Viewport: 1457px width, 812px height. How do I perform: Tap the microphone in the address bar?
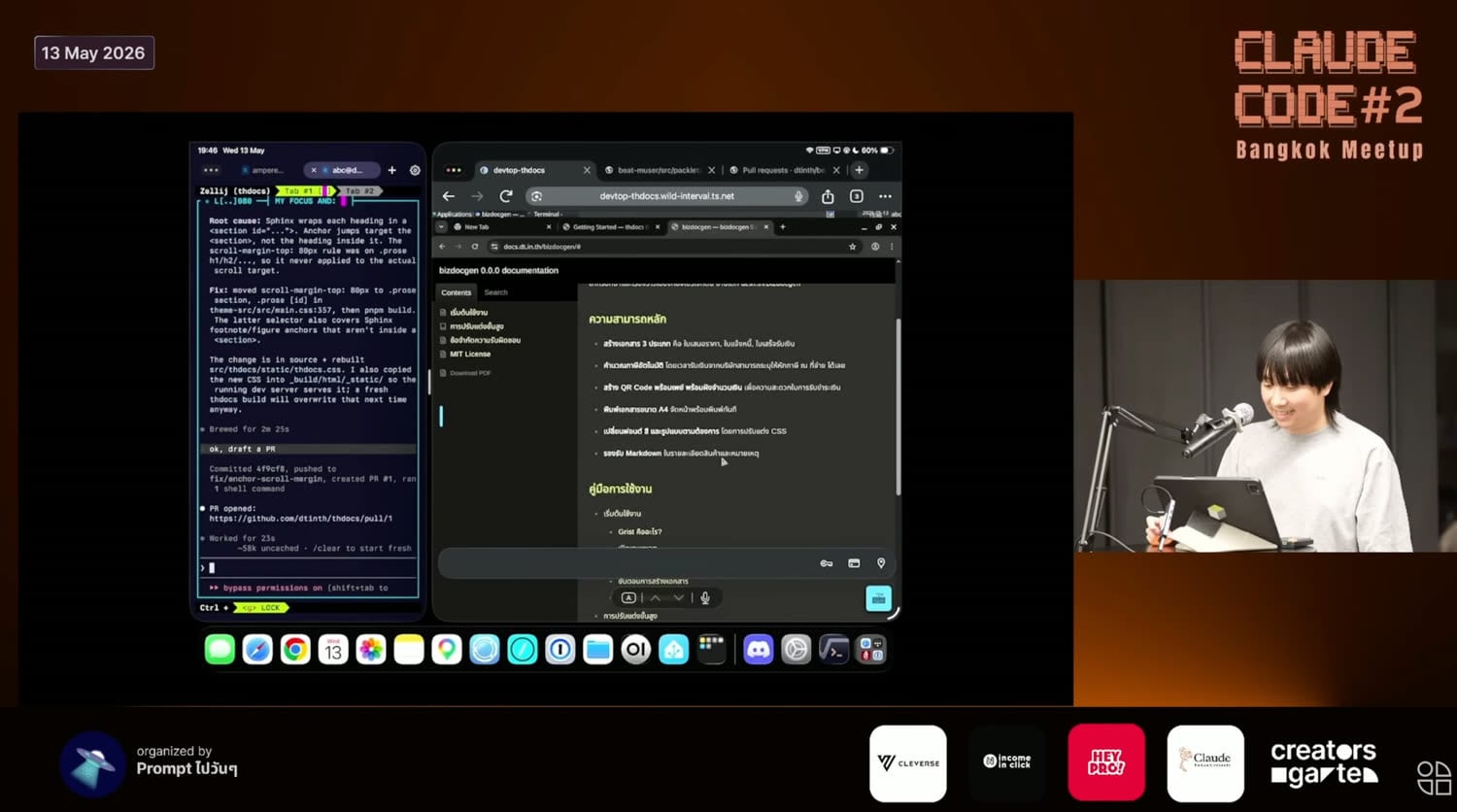pyautogui.click(x=798, y=196)
